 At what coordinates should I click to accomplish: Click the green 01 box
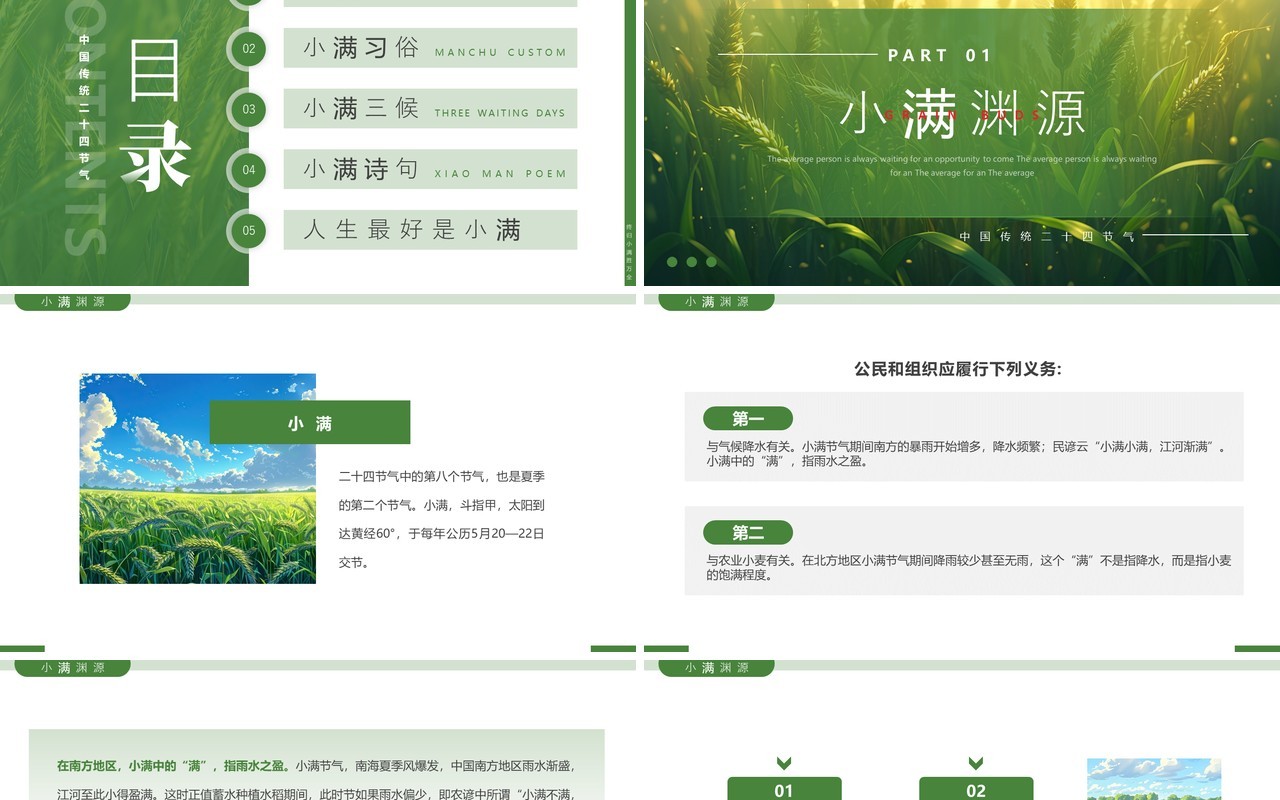click(x=784, y=788)
